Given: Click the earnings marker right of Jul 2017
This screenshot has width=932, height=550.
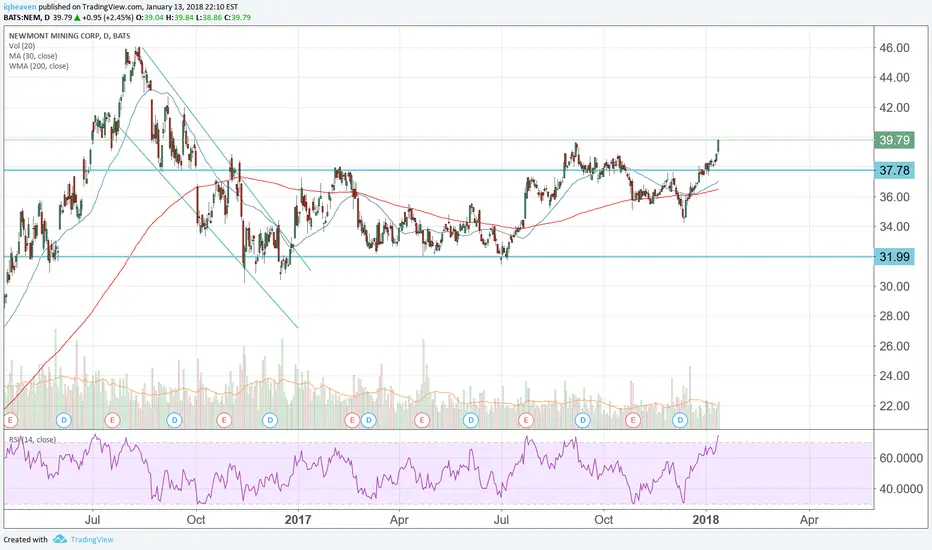Looking at the screenshot, I should point(525,420).
